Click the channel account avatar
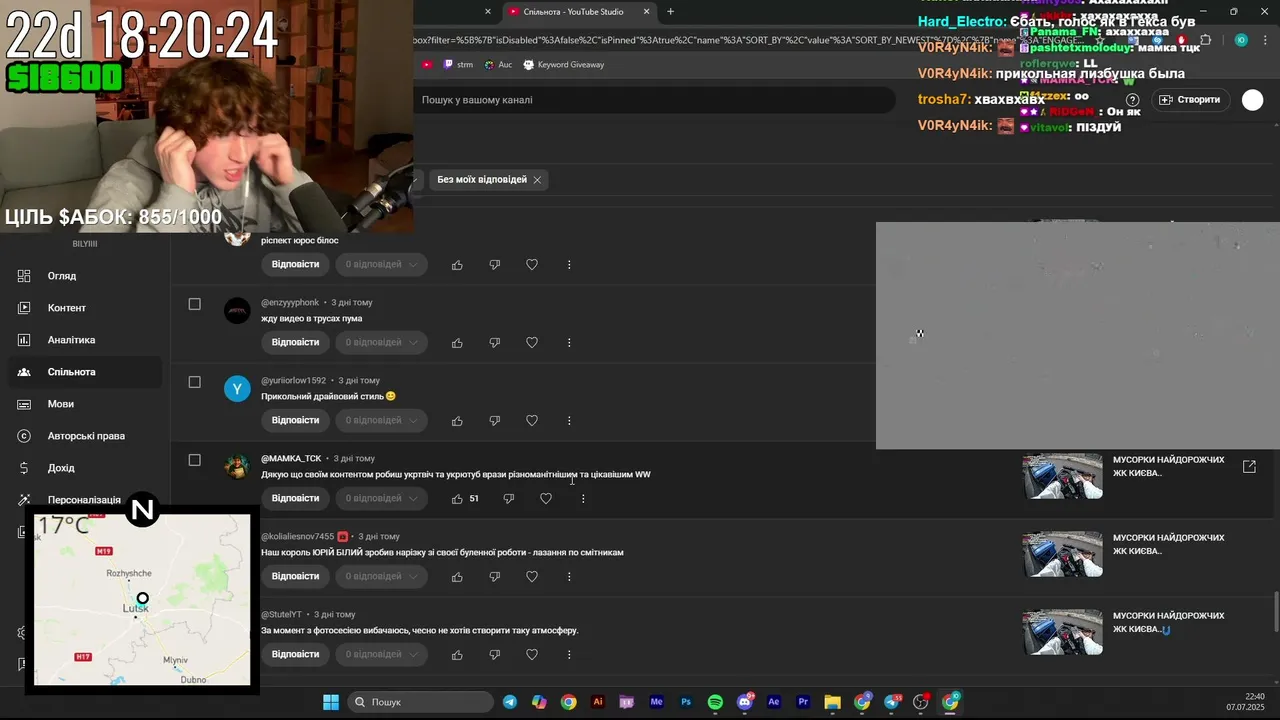This screenshot has width=1280, height=720. coord(1253,100)
